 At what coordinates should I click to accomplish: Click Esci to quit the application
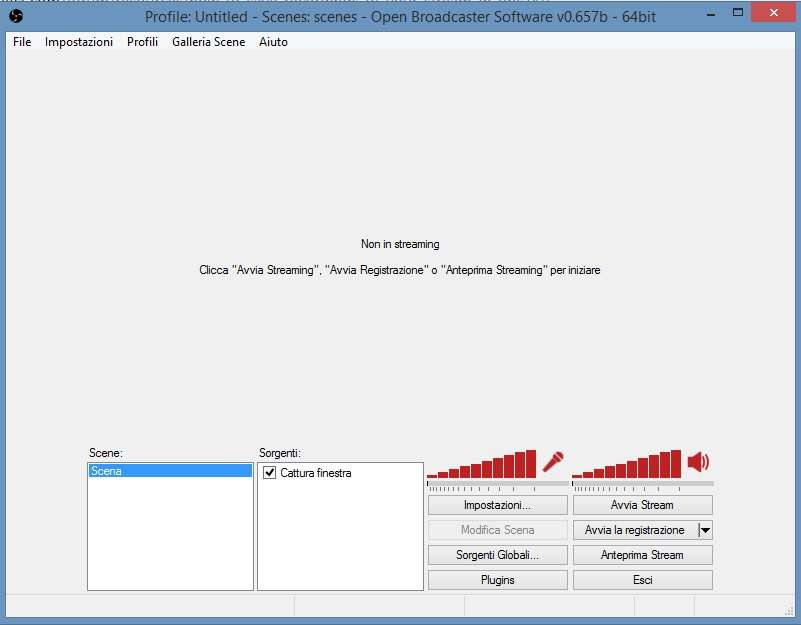[x=642, y=580]
